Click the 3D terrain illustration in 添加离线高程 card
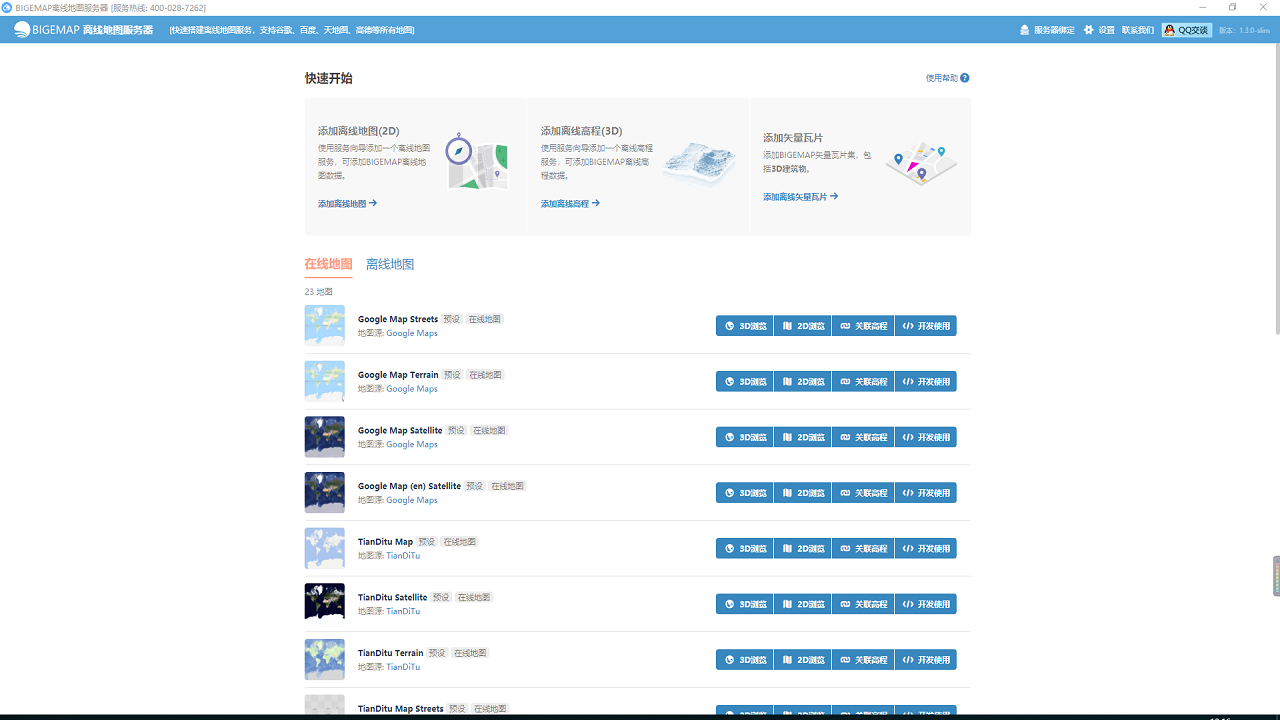The height and width of the screenshot is (720, 1280). coord(699,164)
